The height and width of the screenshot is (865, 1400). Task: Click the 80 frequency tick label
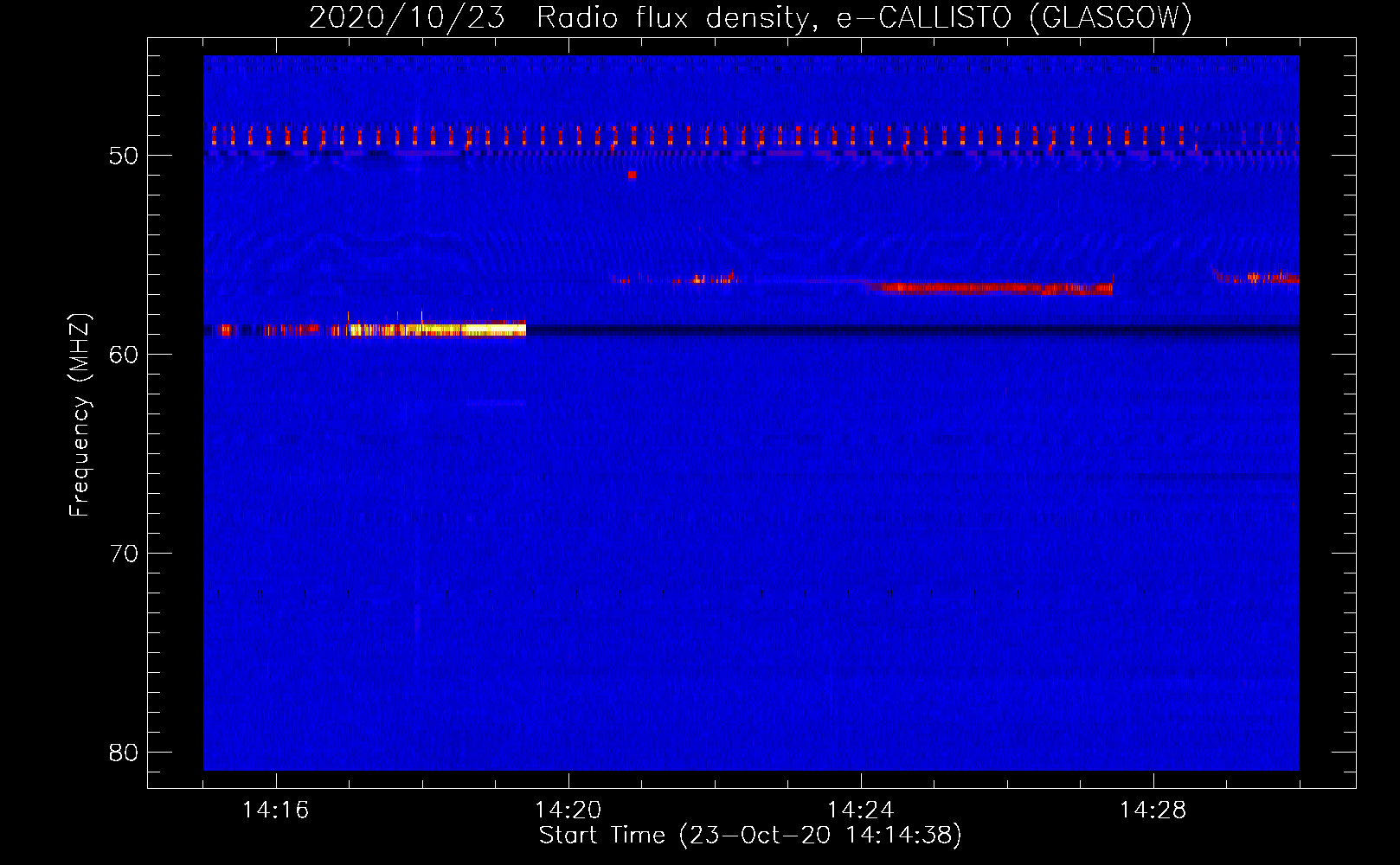[124, 753]
